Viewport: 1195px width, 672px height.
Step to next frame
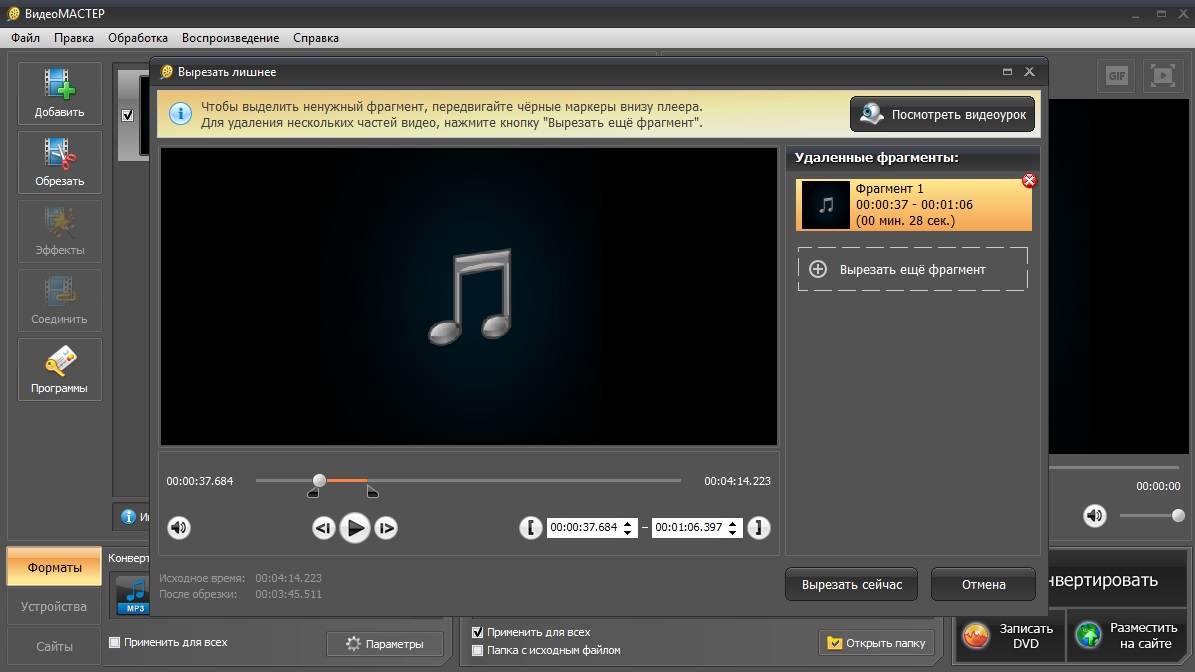click(x=386, y=528)
